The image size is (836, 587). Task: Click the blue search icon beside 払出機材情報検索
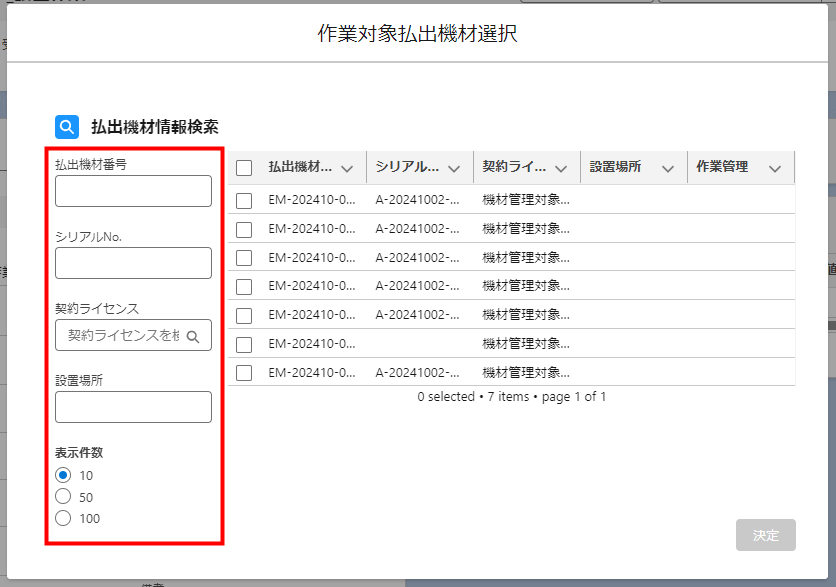click(x=67, y=127)
